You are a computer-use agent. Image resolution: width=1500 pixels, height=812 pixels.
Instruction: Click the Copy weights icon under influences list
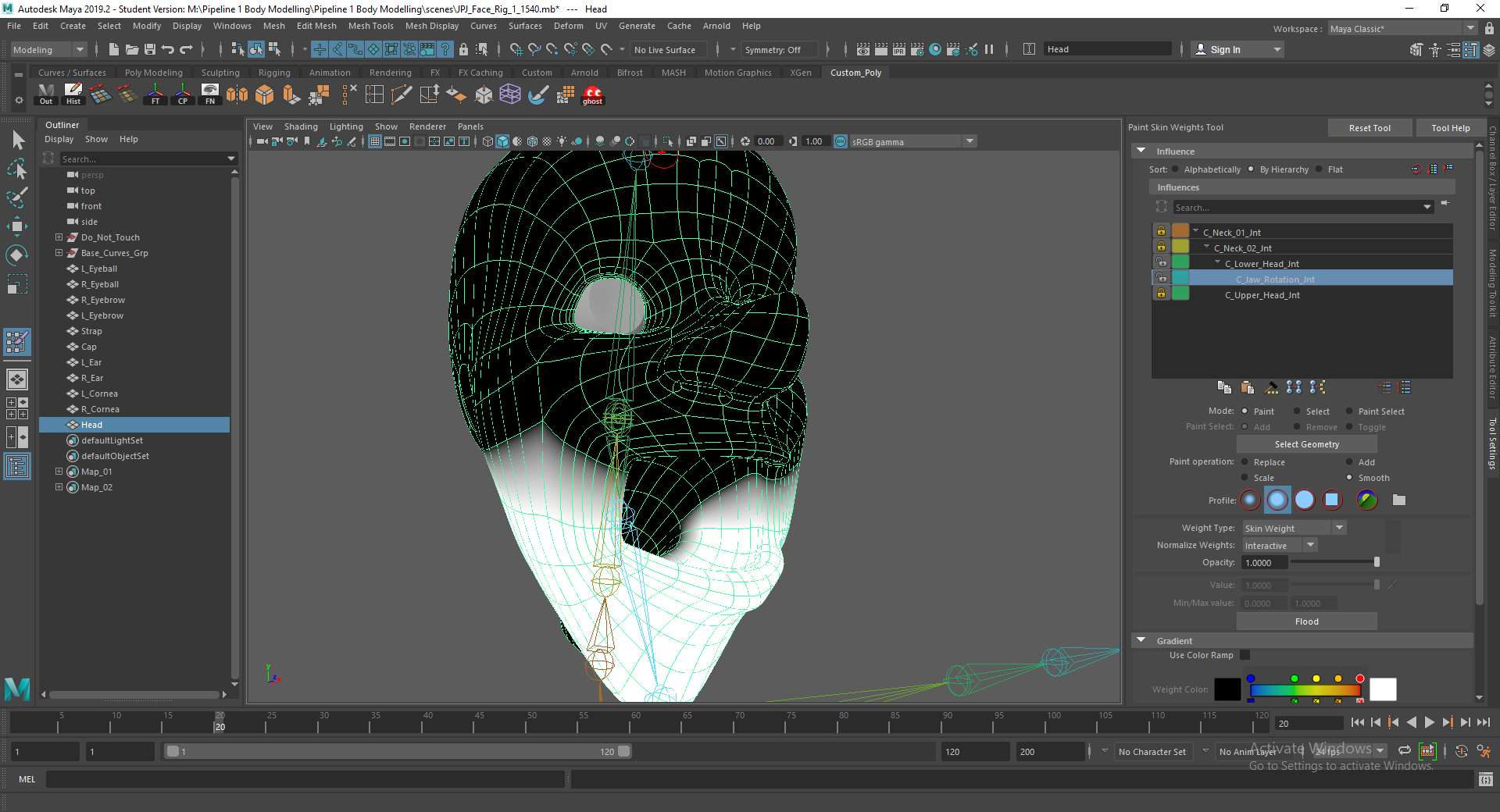pyautogui.click(x=1224, y=387)
